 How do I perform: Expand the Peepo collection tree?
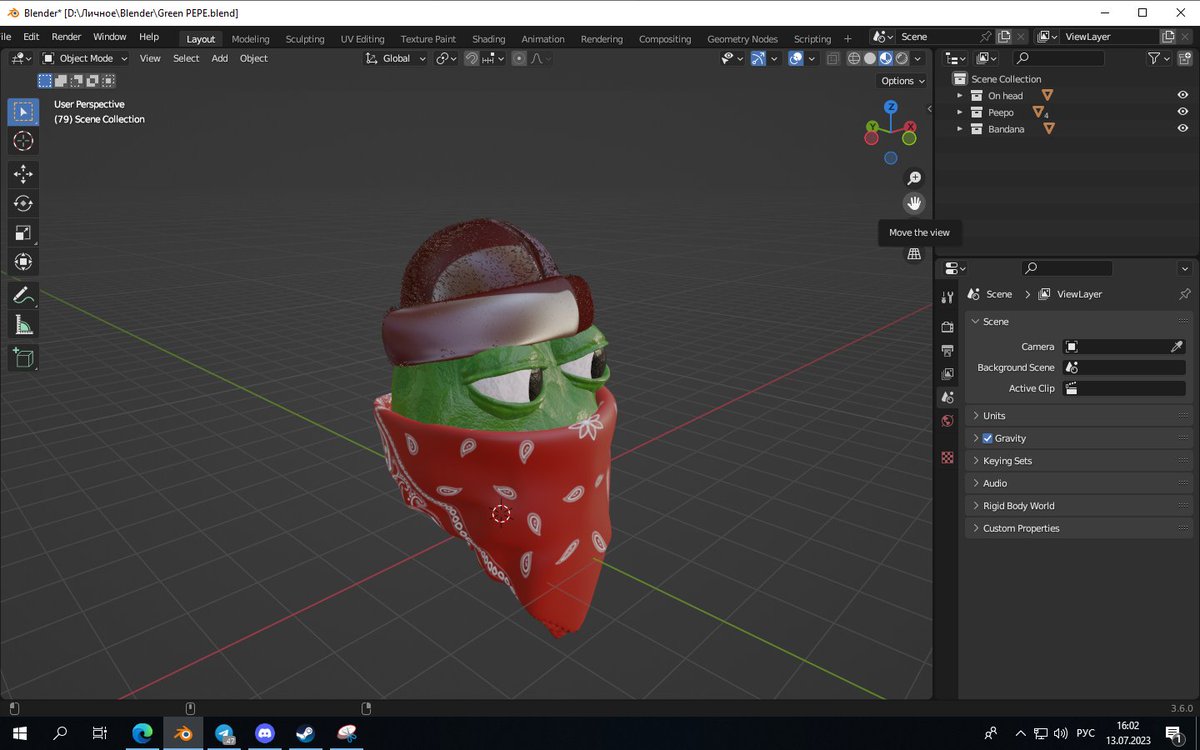pos(960,112)
